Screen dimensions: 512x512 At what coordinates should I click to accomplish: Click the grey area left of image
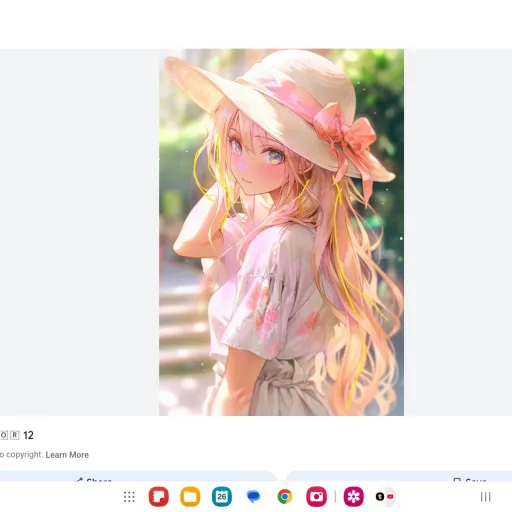pyautogui.click(x=79, y=232)
